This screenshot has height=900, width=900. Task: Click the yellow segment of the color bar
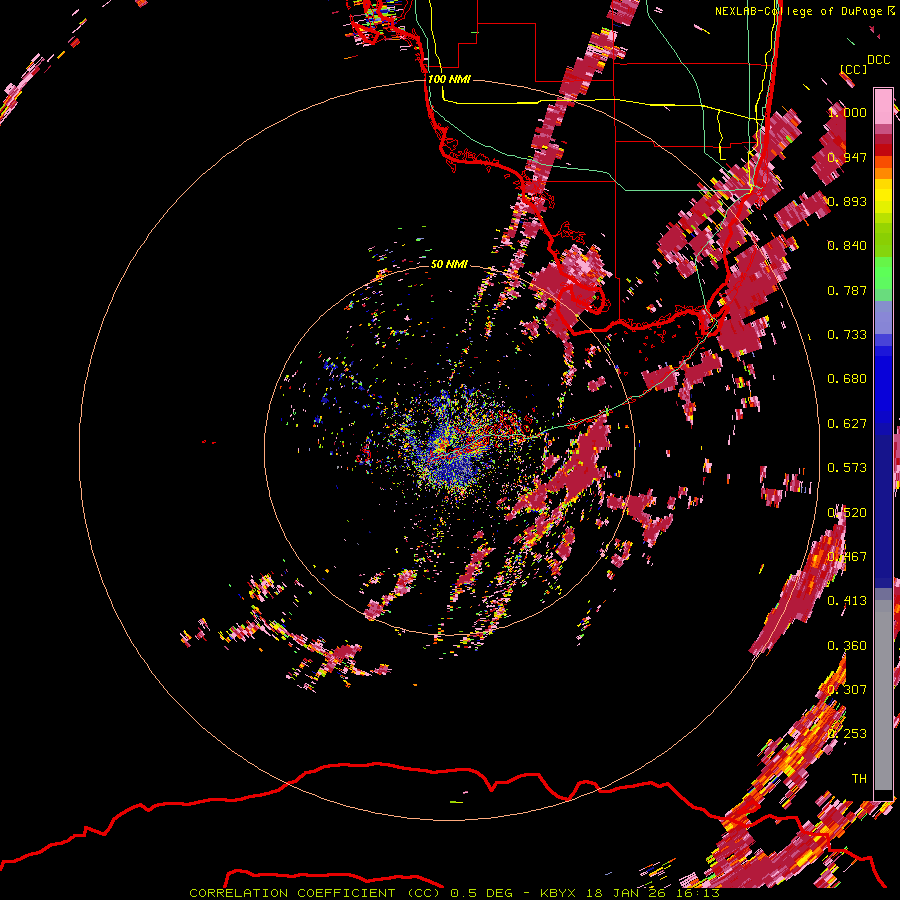coord(883,197)
